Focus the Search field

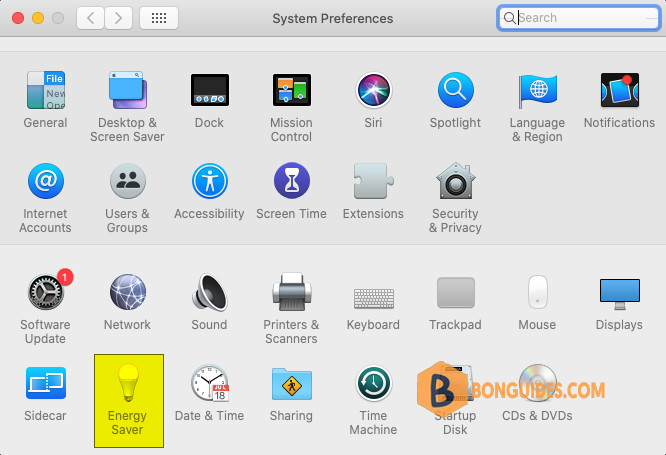579,18
